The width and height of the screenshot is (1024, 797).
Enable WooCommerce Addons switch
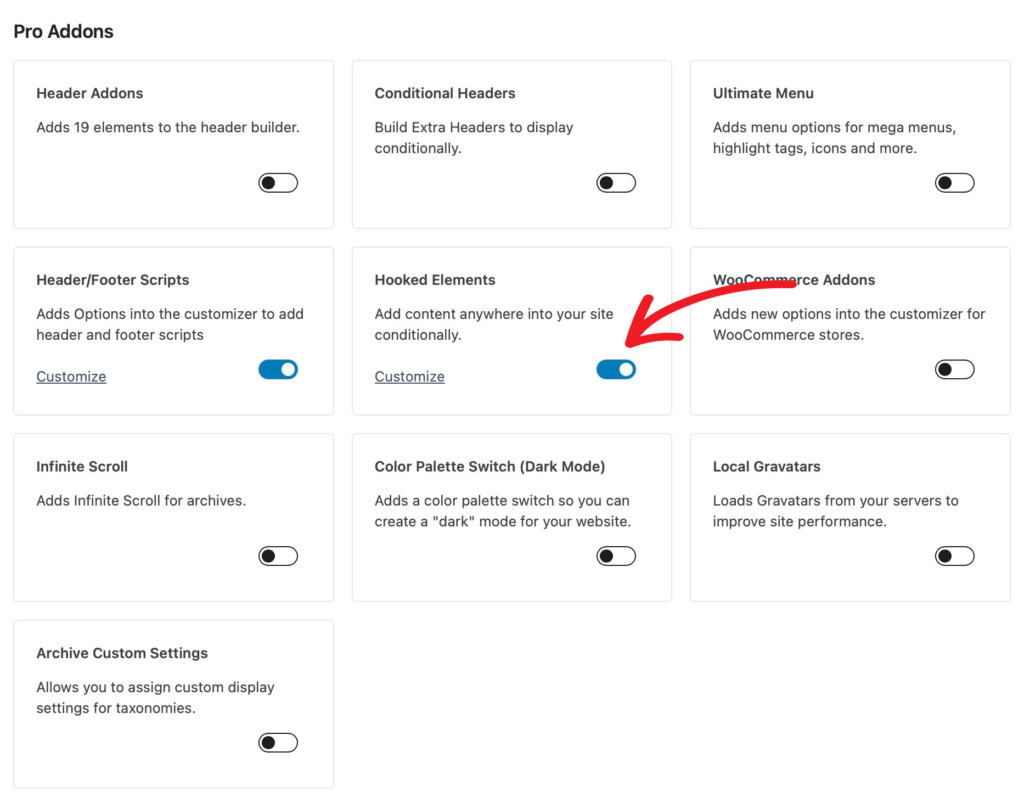point(954,370)
